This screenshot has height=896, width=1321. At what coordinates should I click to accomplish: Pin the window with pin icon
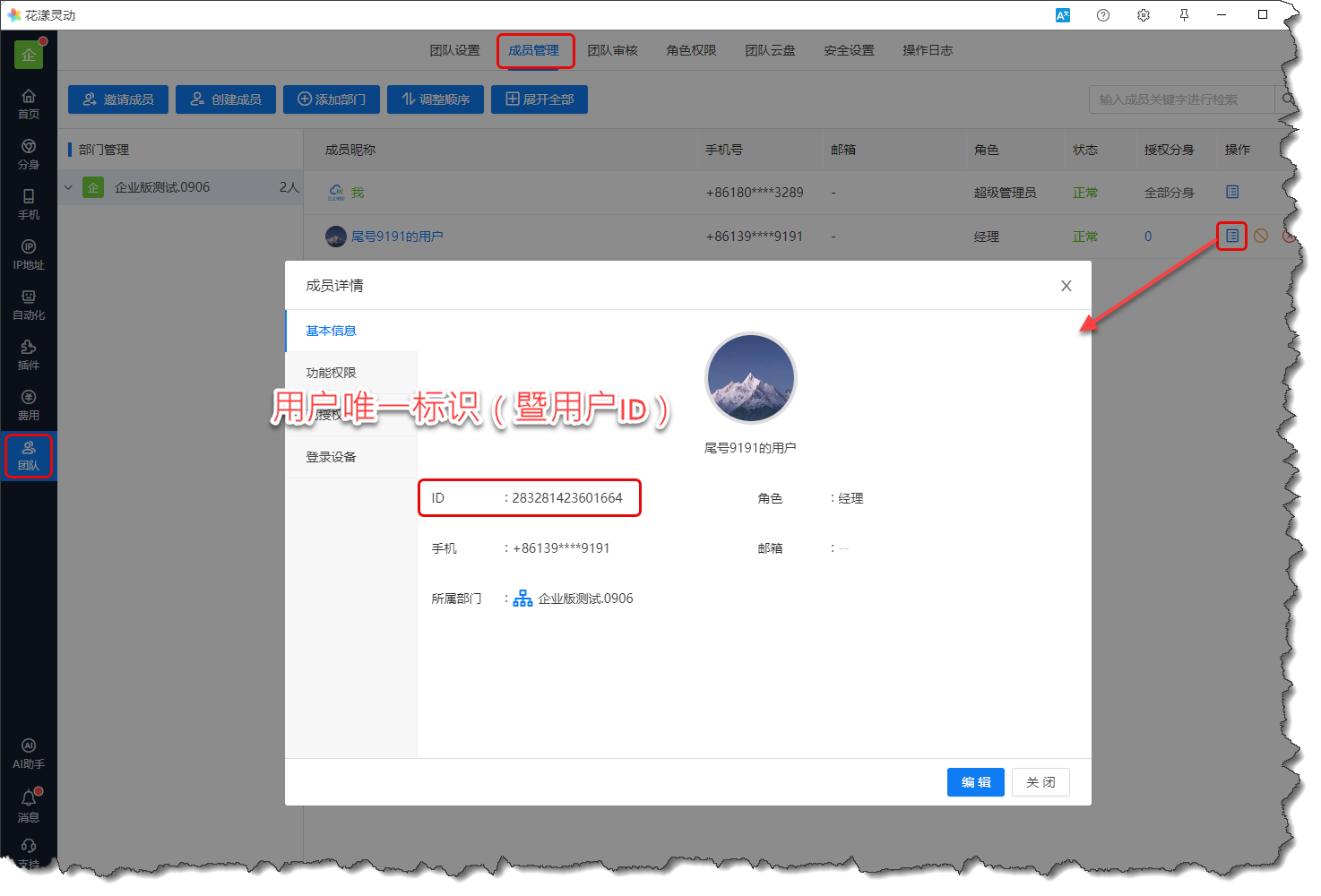(x=1184, y=15)
